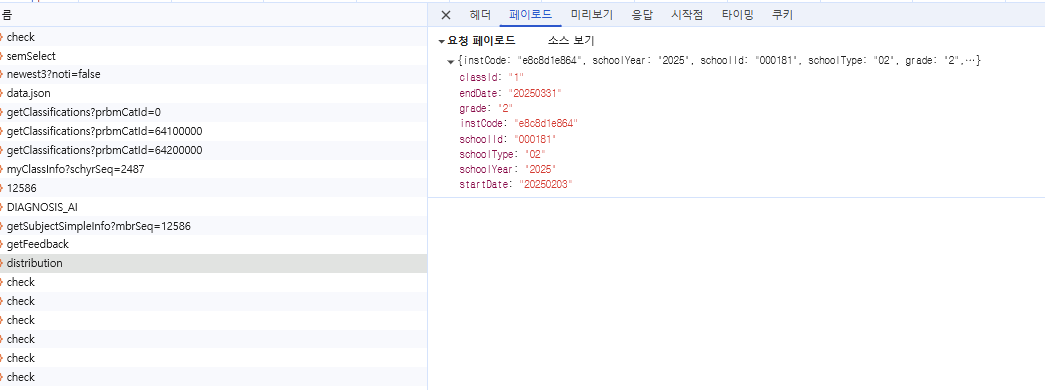Click fetch icon beside data.json
The image size is (1045, 390).
coord(2,93)
